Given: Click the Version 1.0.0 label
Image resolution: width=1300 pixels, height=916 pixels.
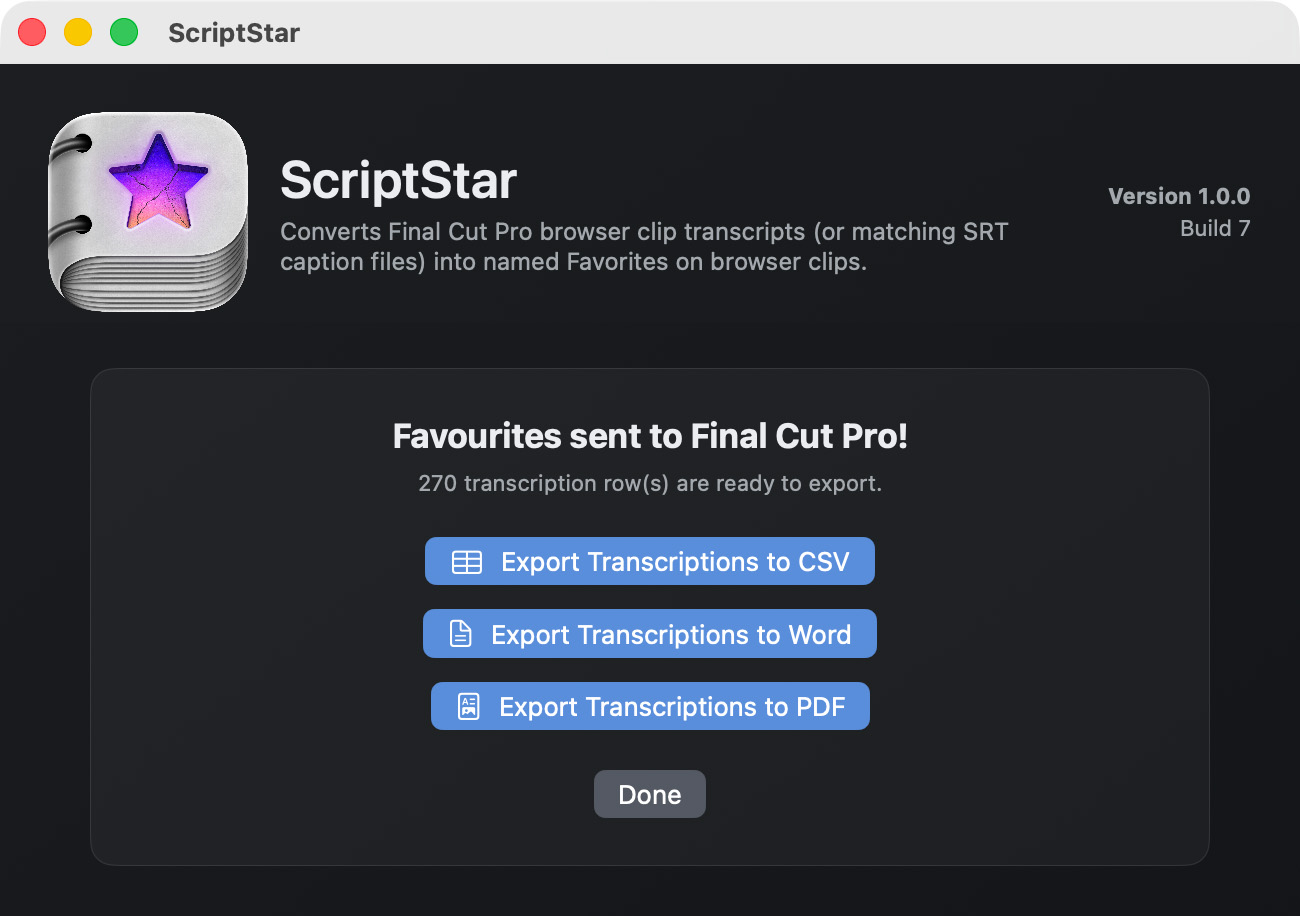Looking at the screenshot, I should [x=1179, y=196].
